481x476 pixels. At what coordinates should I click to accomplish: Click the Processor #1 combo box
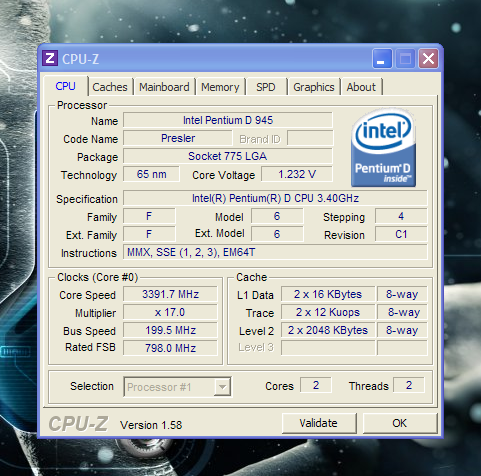[177, 387]
